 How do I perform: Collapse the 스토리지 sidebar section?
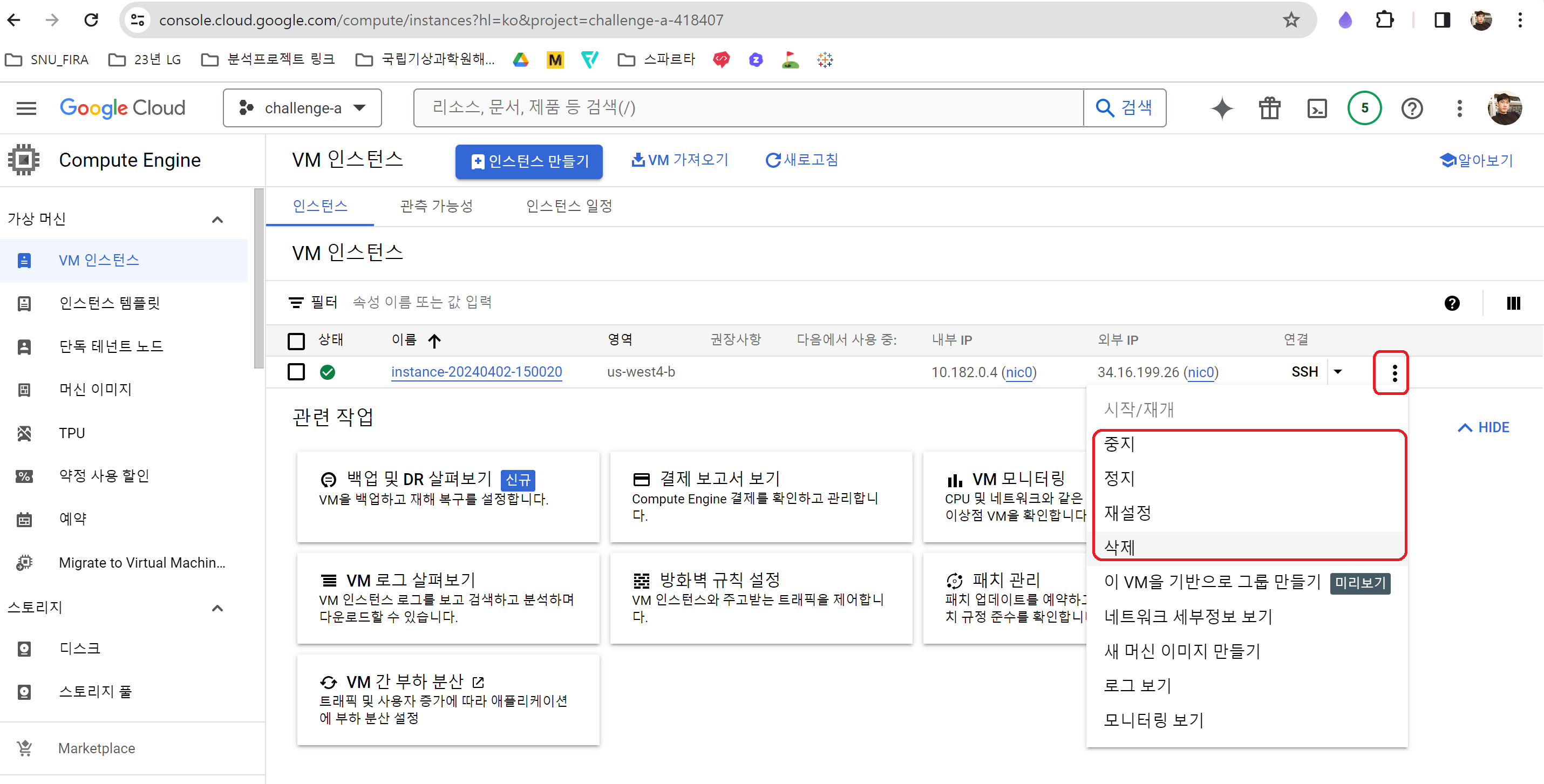[217, 608]
